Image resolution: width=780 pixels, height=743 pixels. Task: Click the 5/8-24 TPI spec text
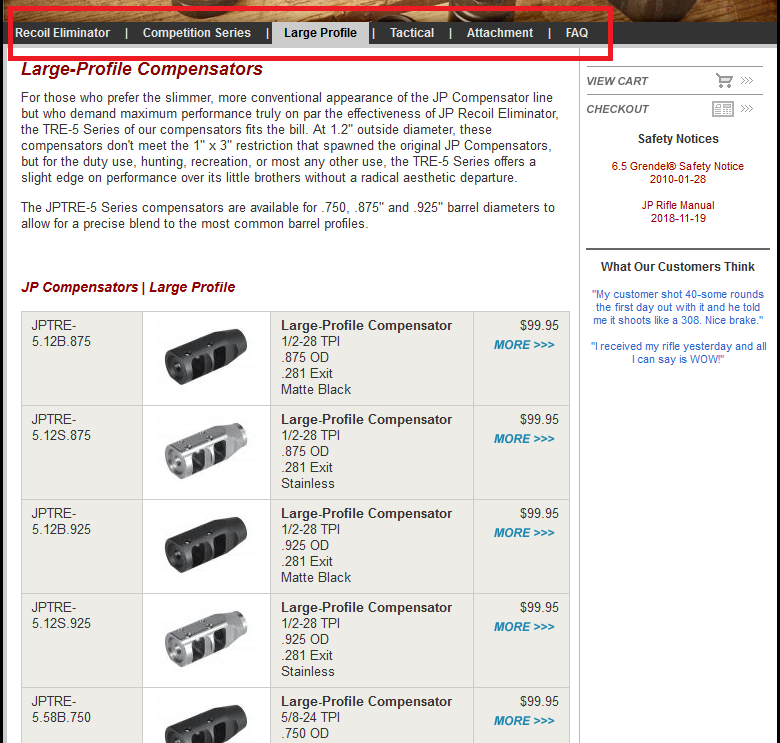click(310, 717)
